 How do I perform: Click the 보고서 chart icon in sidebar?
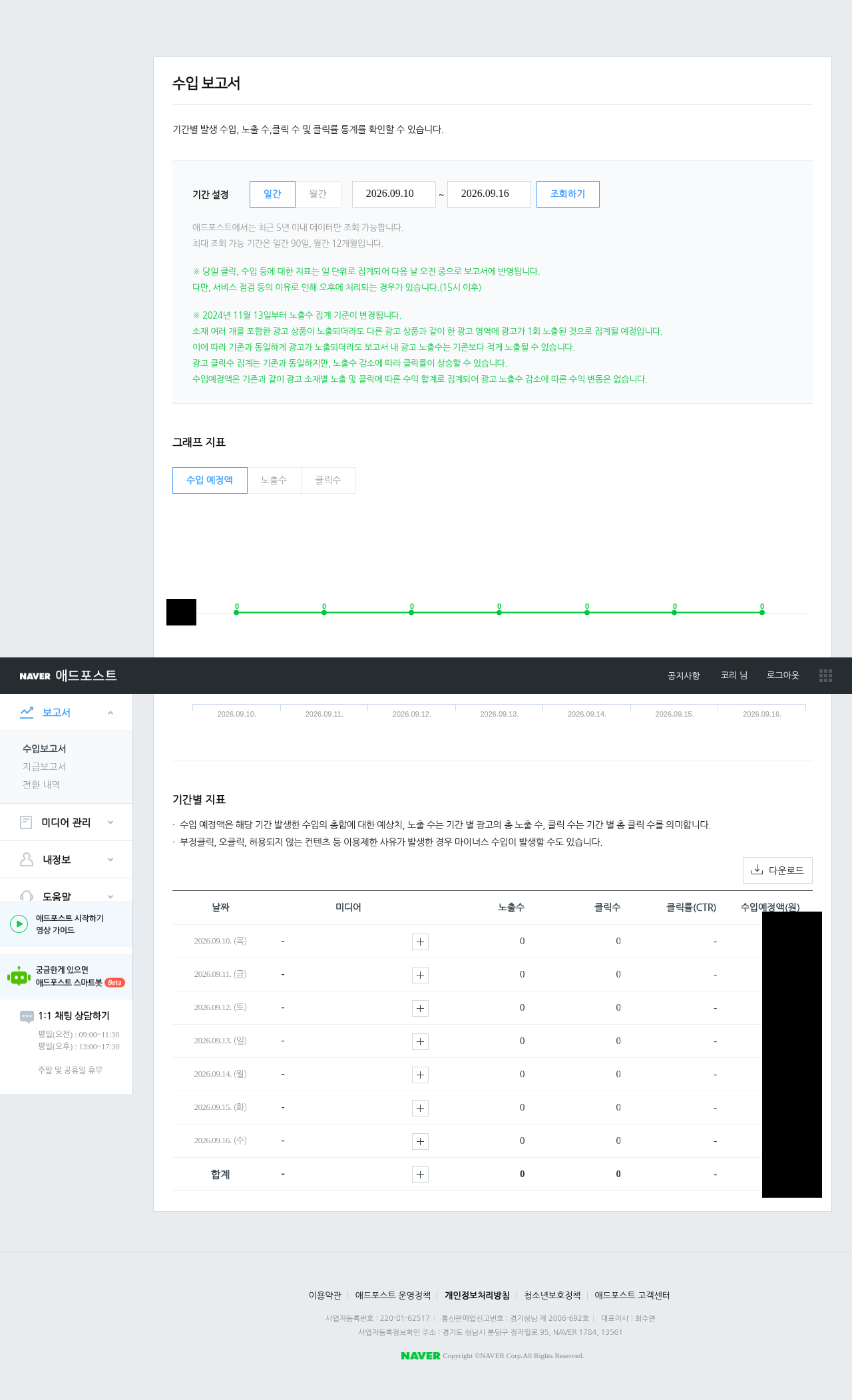(x=27, y=712)
